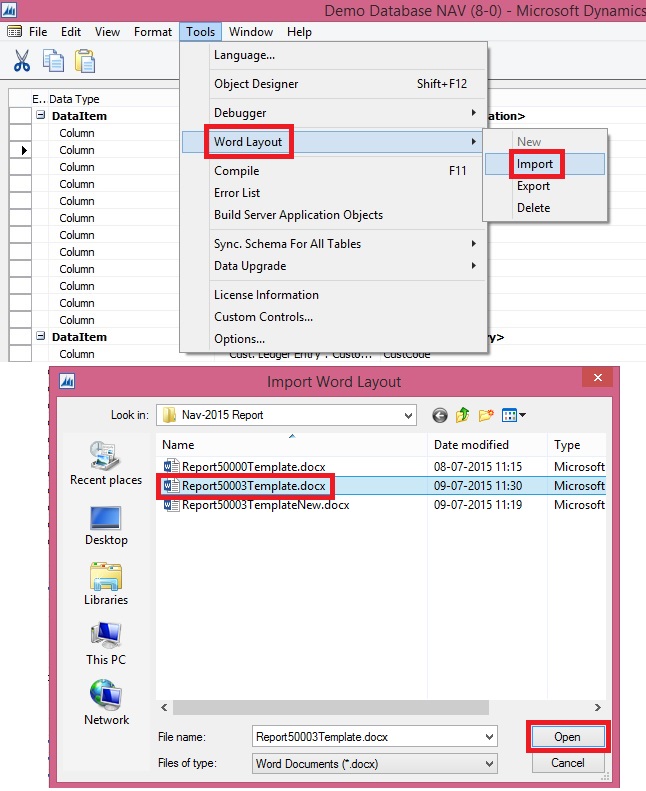Click the Paste clipboard icon
This screenshot has height=791, width=646.
click(x=85, y=61)
